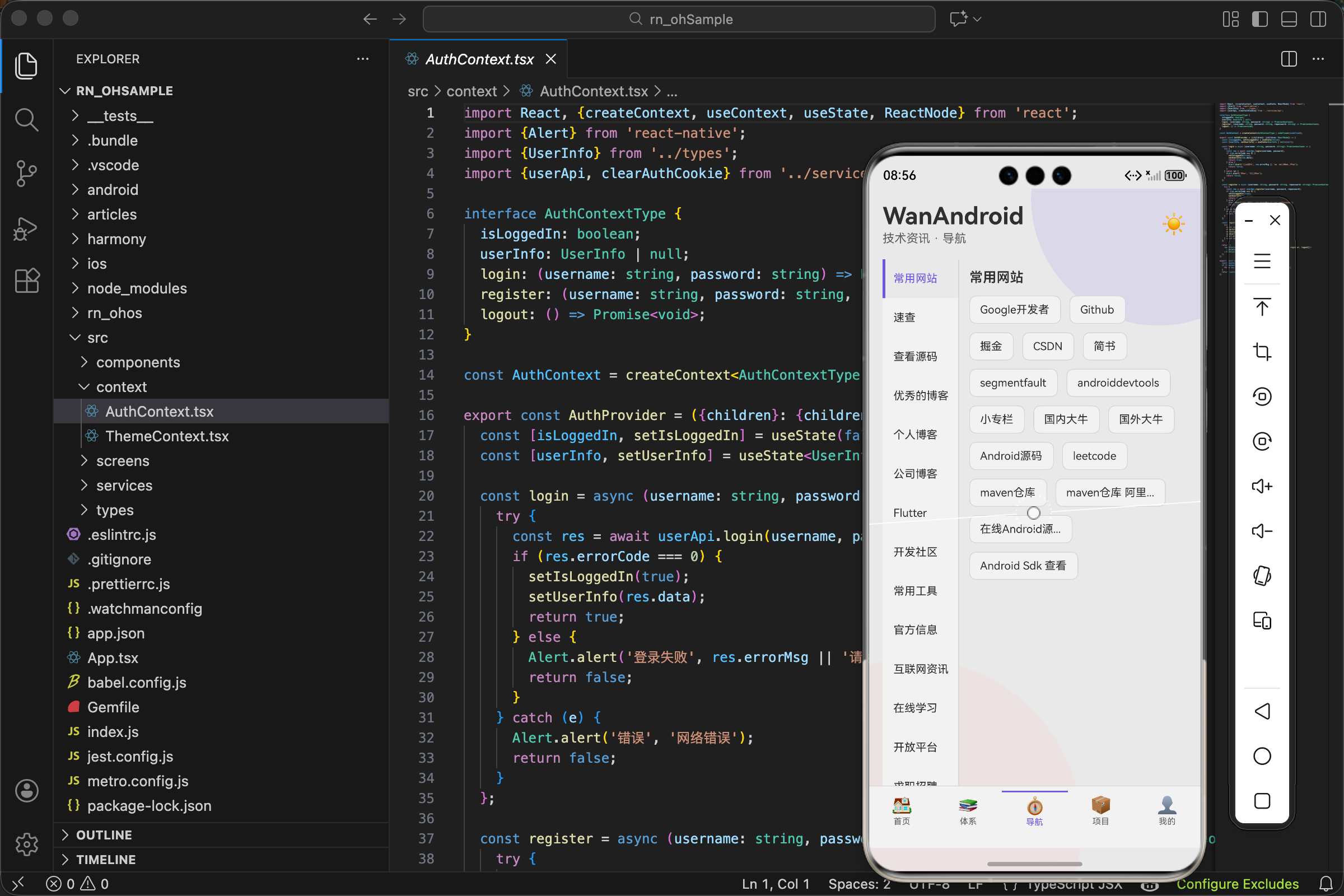Viewport: 1344px width, 896px height.
Task: Click the emulator stay-on-top arrow icon
Action: pyautogui.click(x=1262, y=307)
